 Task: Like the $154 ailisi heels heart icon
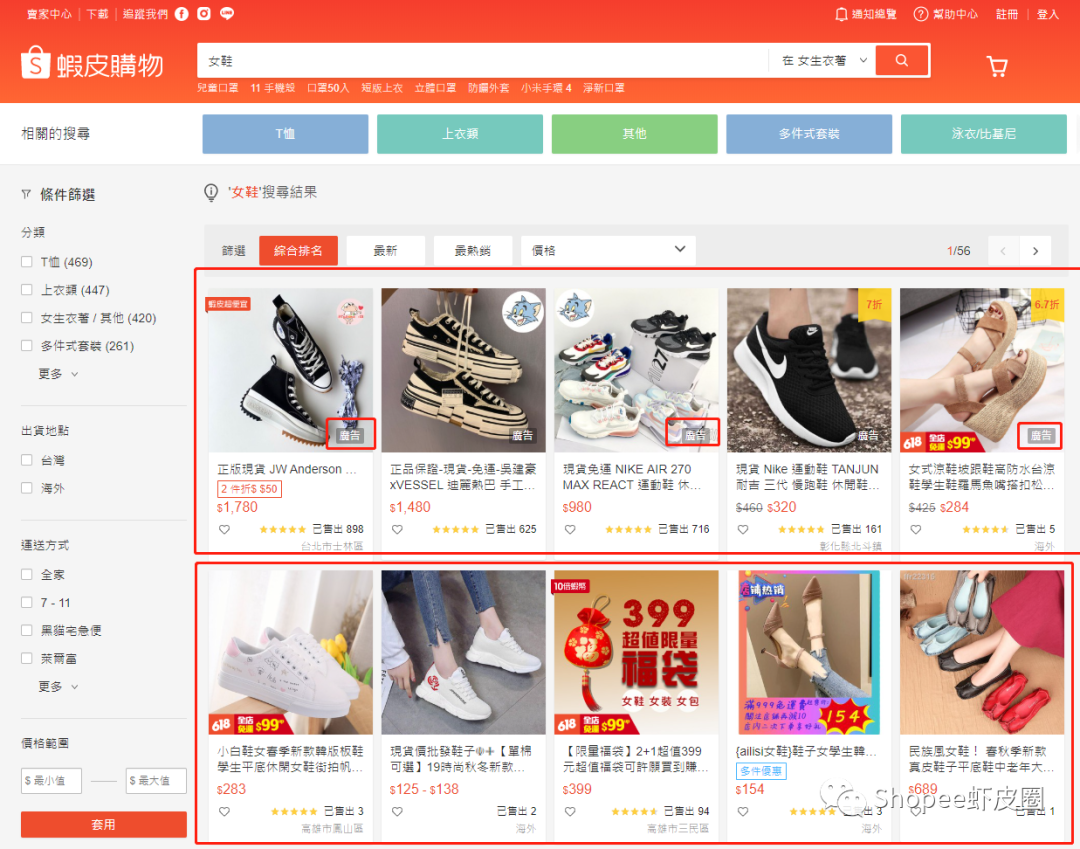coord(743,812)
